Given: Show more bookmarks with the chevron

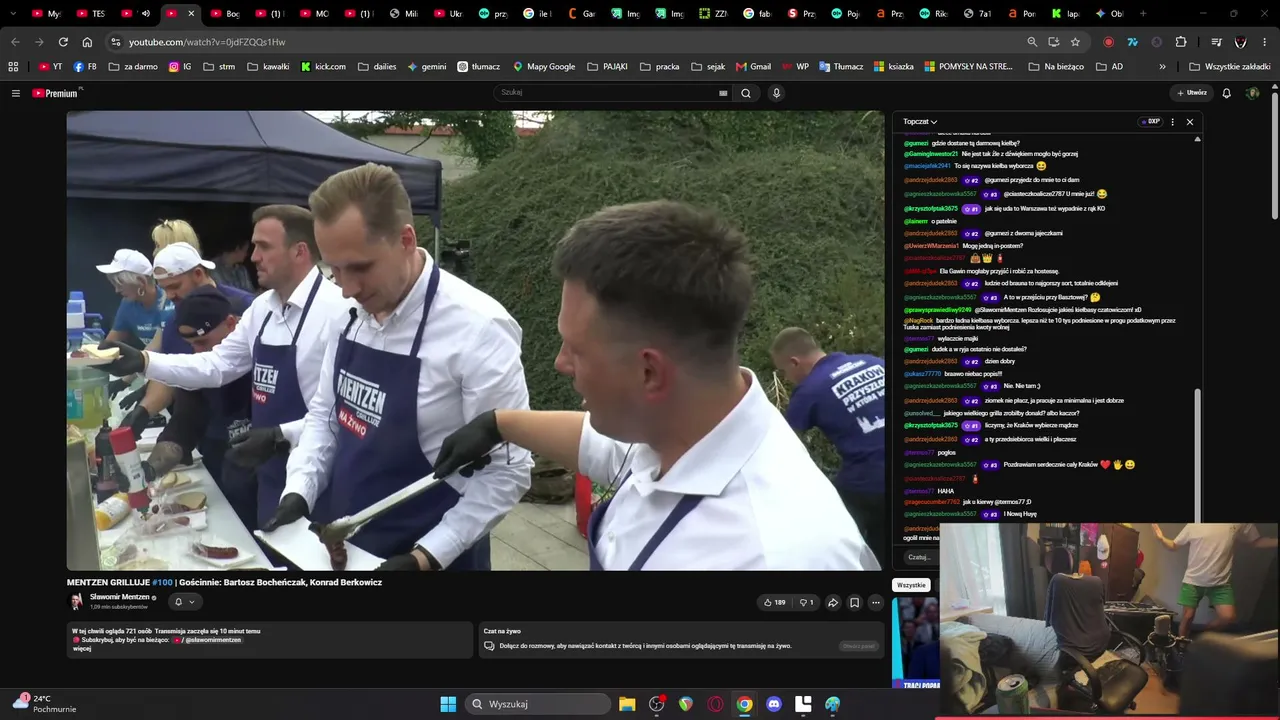Looking at the screenshot, I should 1162,67.
